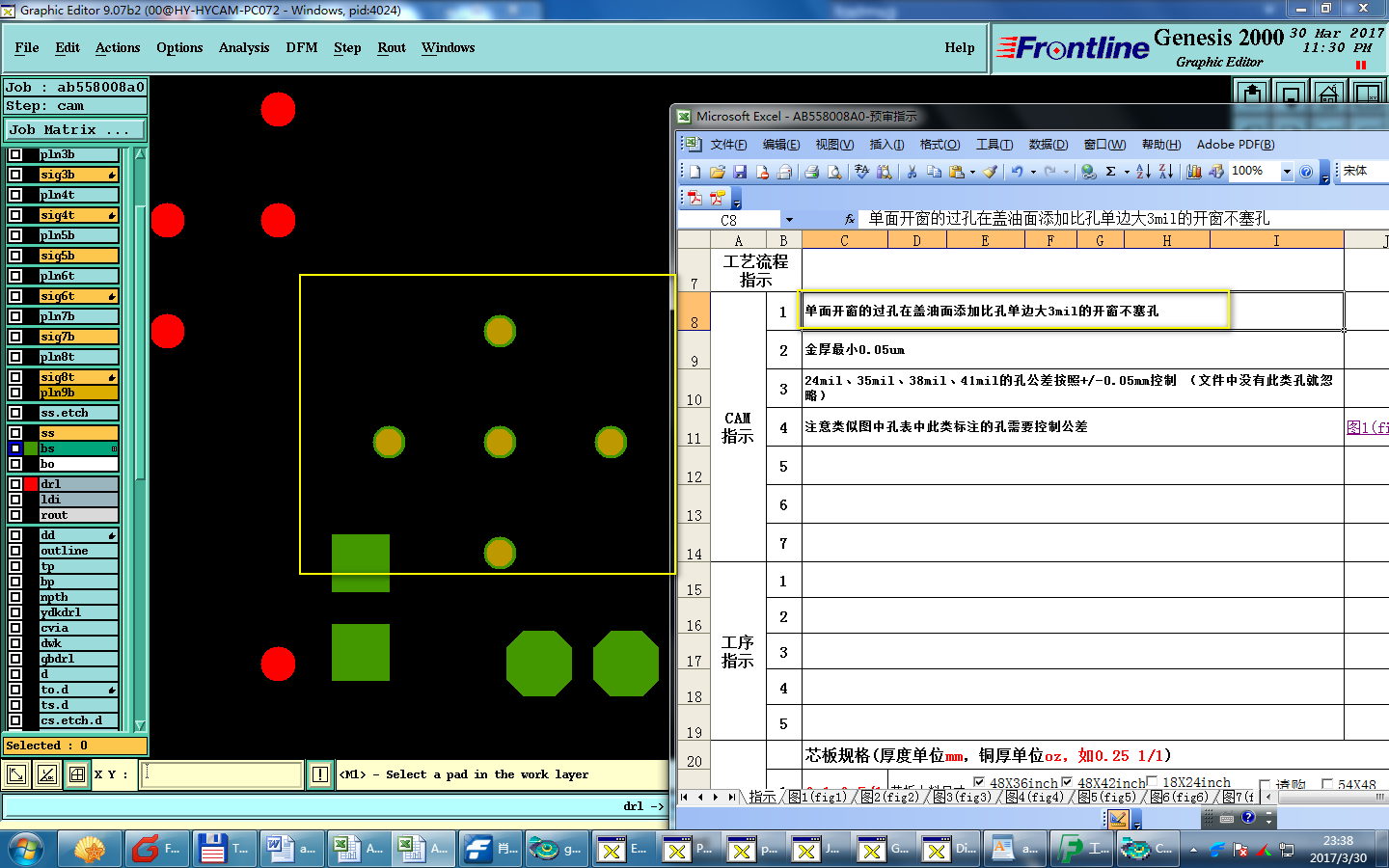Image resolution: width=1389 pixels, height=868 pixels.
Task: Click the Genesis angle measure icon beside X Y
Action: [x=46, y=774]
